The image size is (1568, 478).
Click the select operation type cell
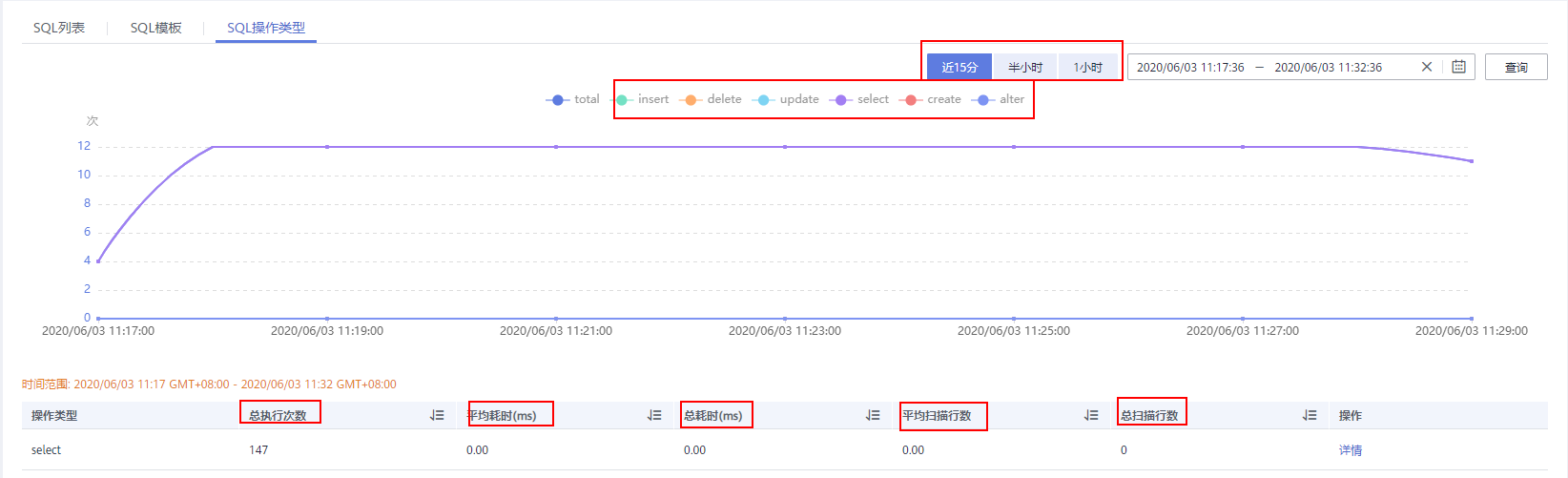(x=46, y=450)
